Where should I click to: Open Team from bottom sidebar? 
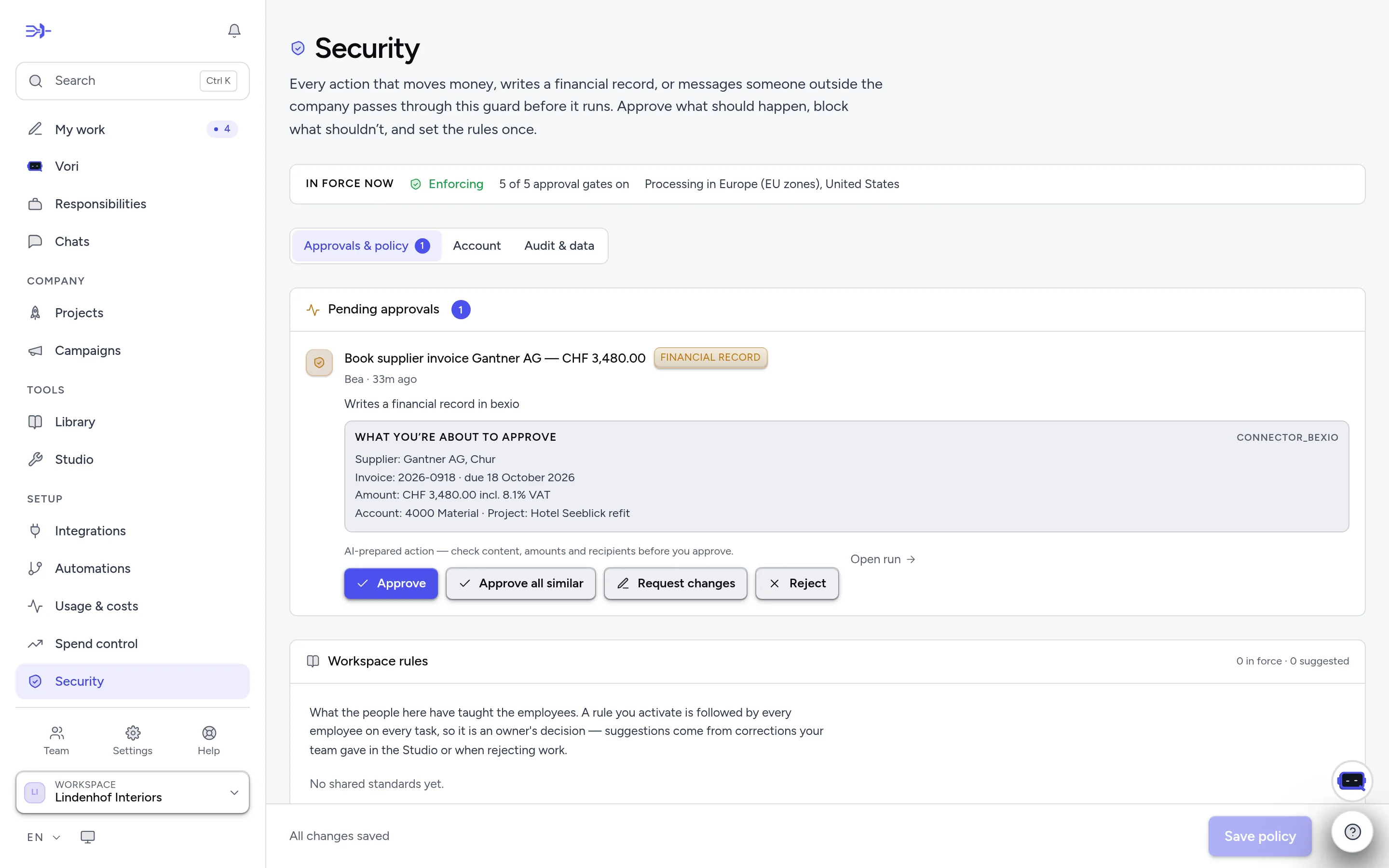coord(56,741)
